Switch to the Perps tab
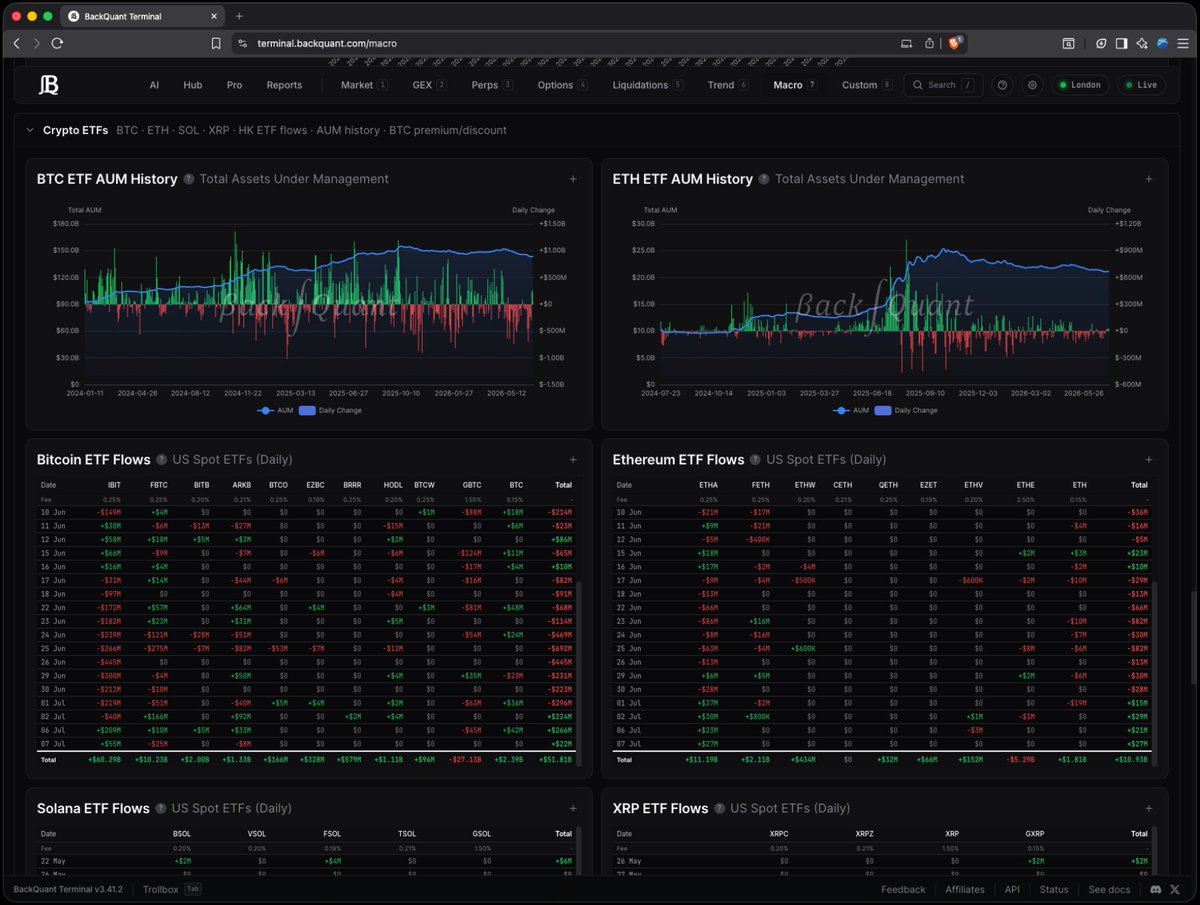Viewport: 1200px width, 905px height. coord(492,85)
